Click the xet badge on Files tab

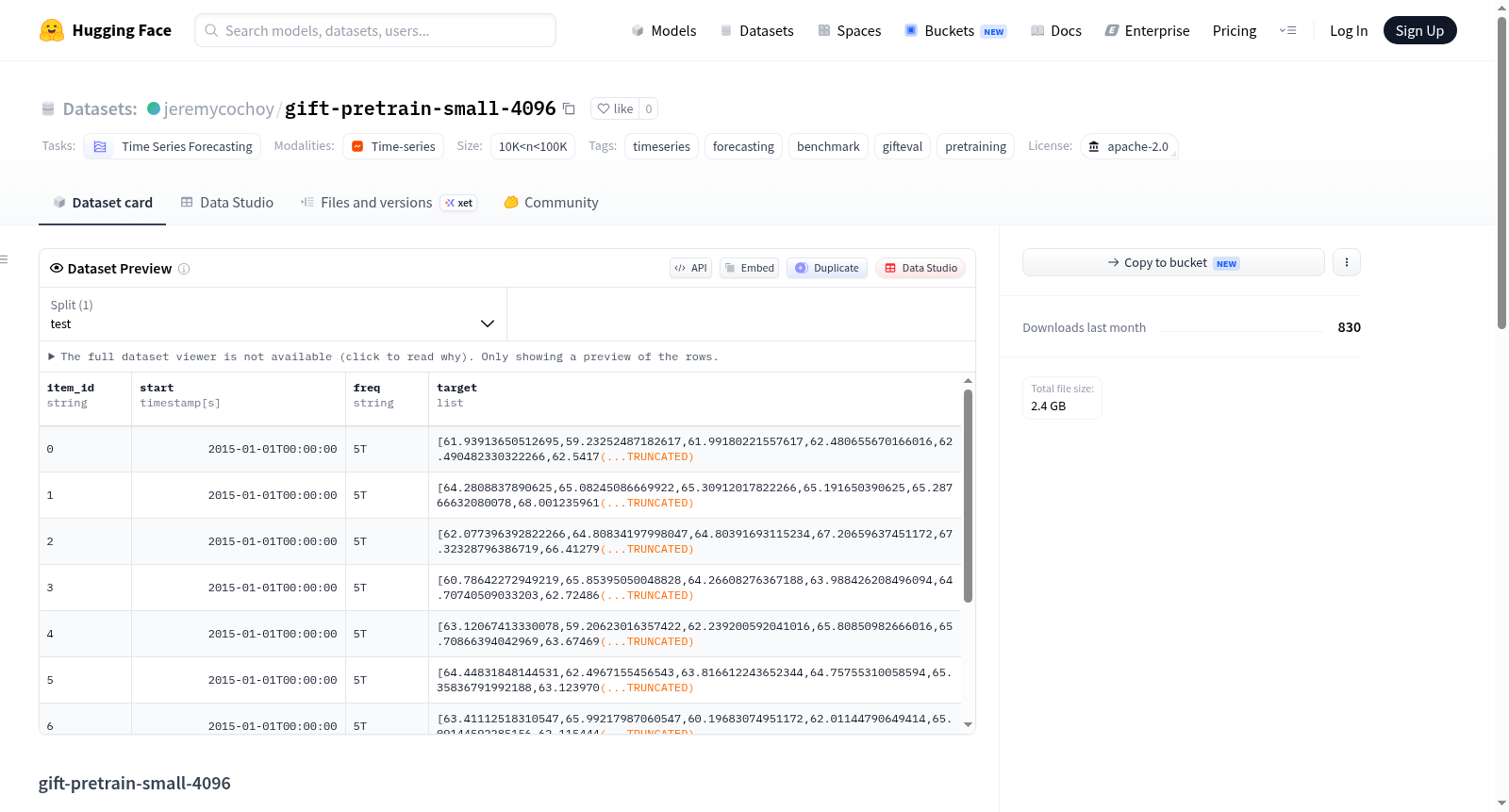coord(459,203)
